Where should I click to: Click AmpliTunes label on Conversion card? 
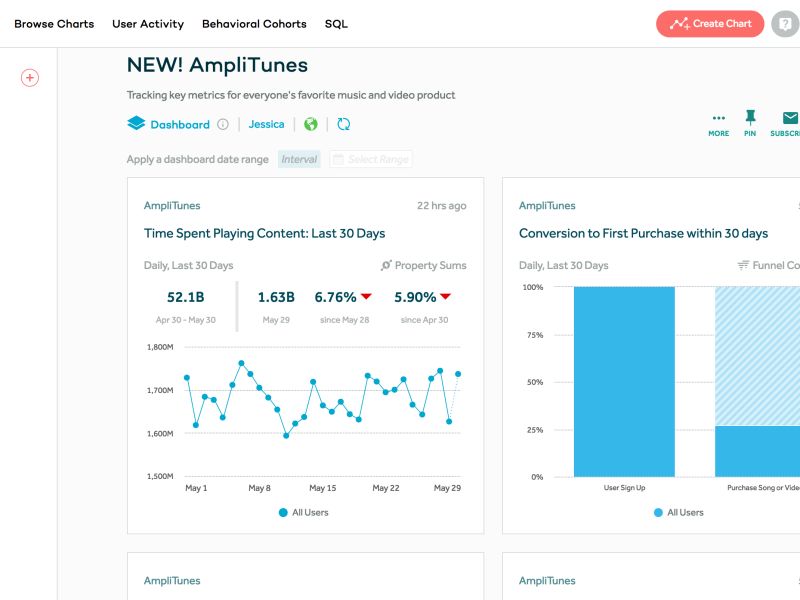click(x=547, y=206)
